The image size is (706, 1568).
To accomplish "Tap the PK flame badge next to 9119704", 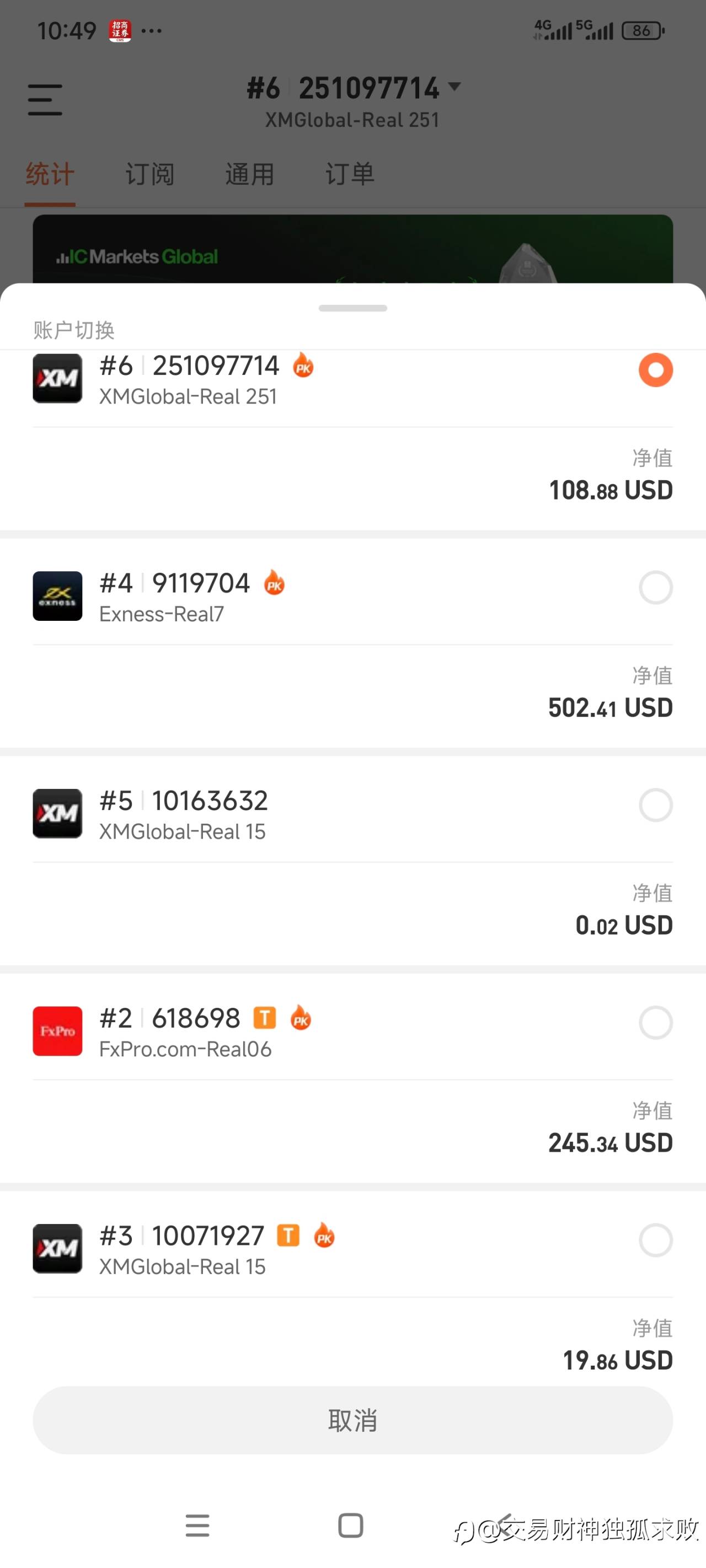I will point(274,583).
